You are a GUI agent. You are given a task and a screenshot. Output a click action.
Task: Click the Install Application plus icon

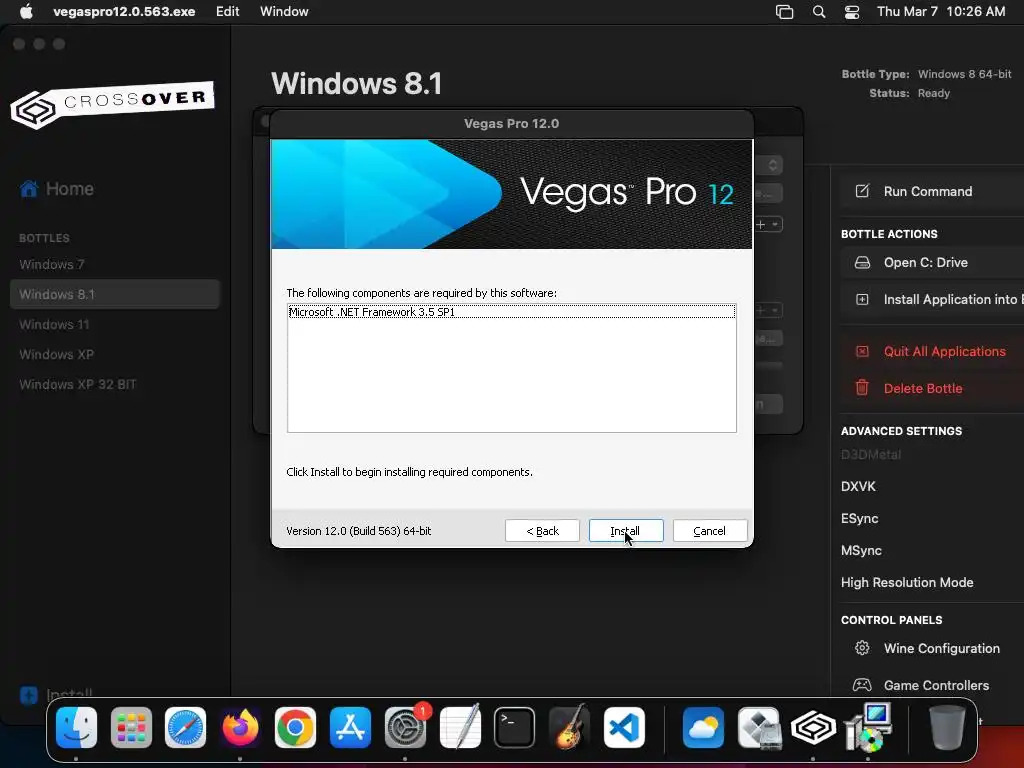pyautogui.click(x=862, y=300)
